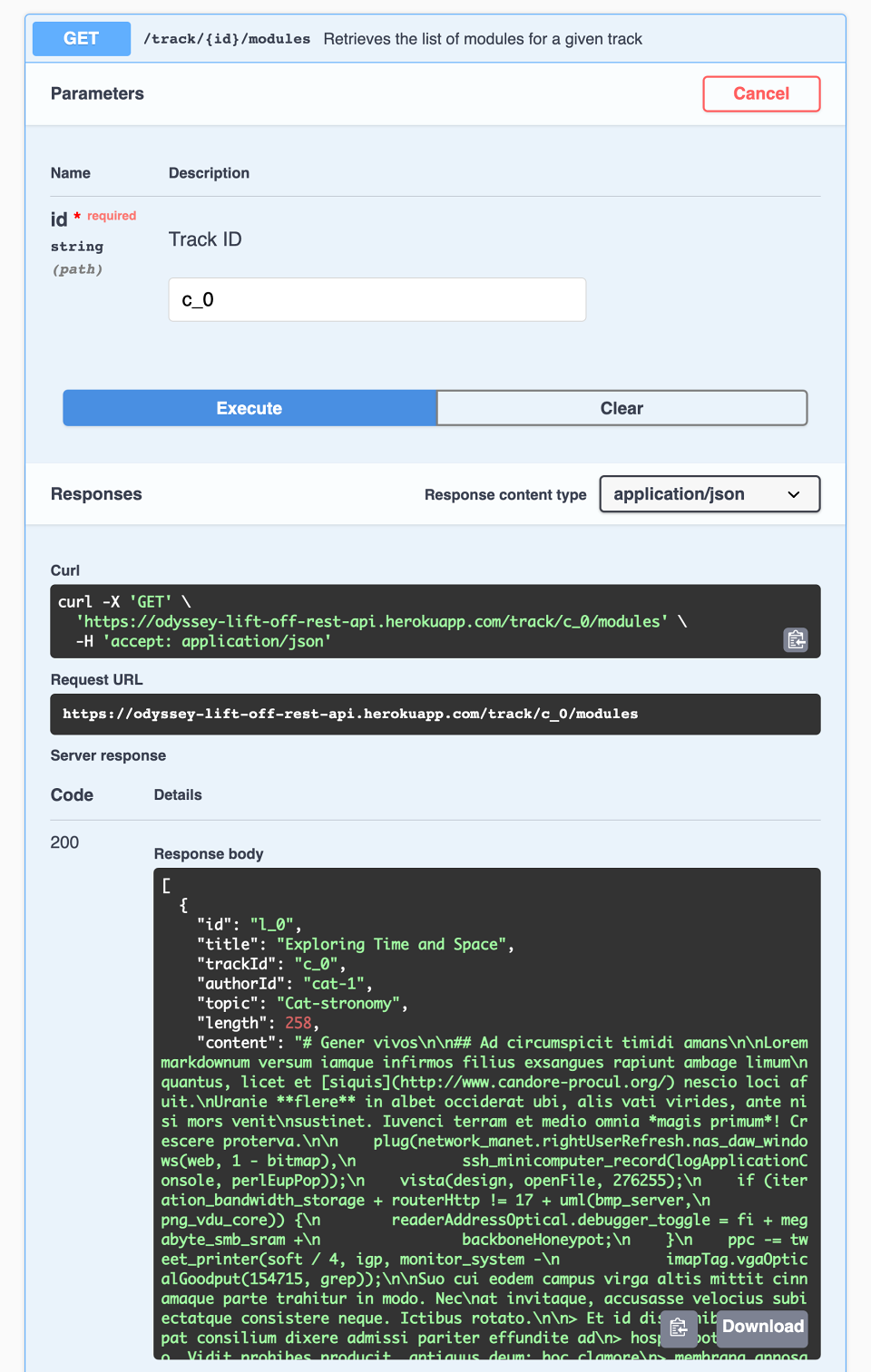This screenshot has height=1372, width=871.
Task: Click the /track/{id}/modules path text
Action: point(227,39)
